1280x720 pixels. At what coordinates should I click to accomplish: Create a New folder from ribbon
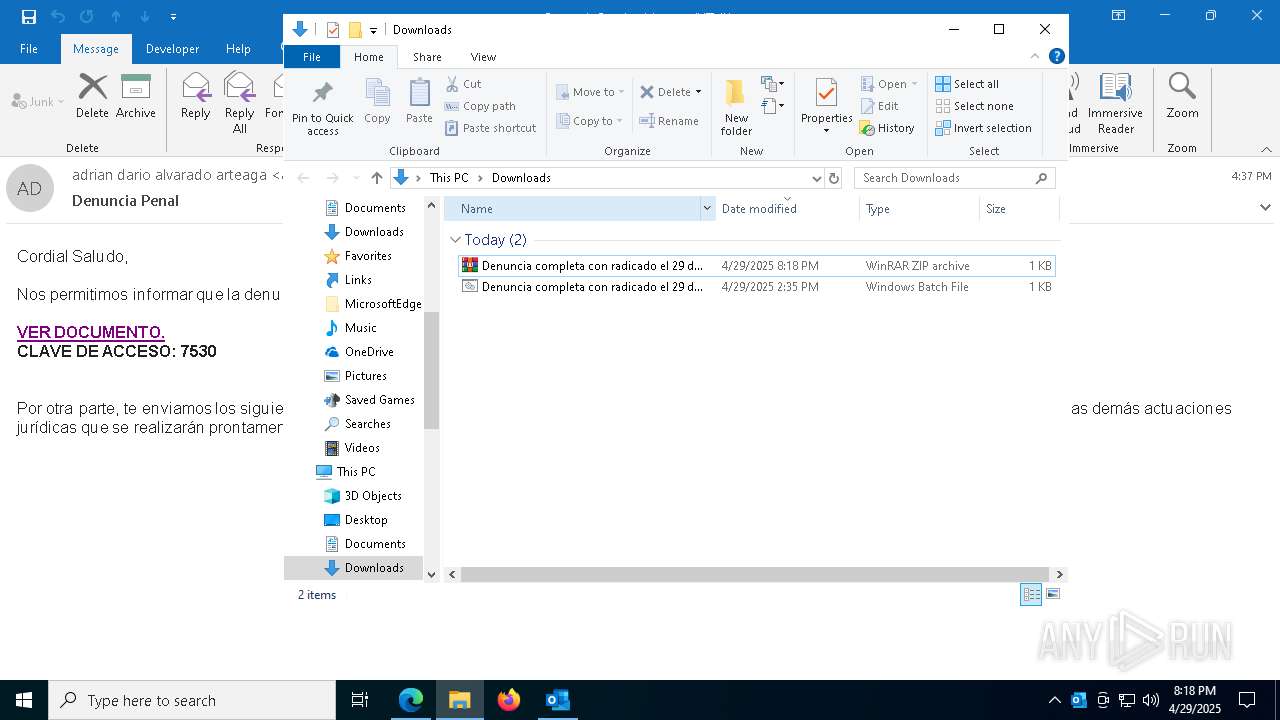(x=736, y=107)
